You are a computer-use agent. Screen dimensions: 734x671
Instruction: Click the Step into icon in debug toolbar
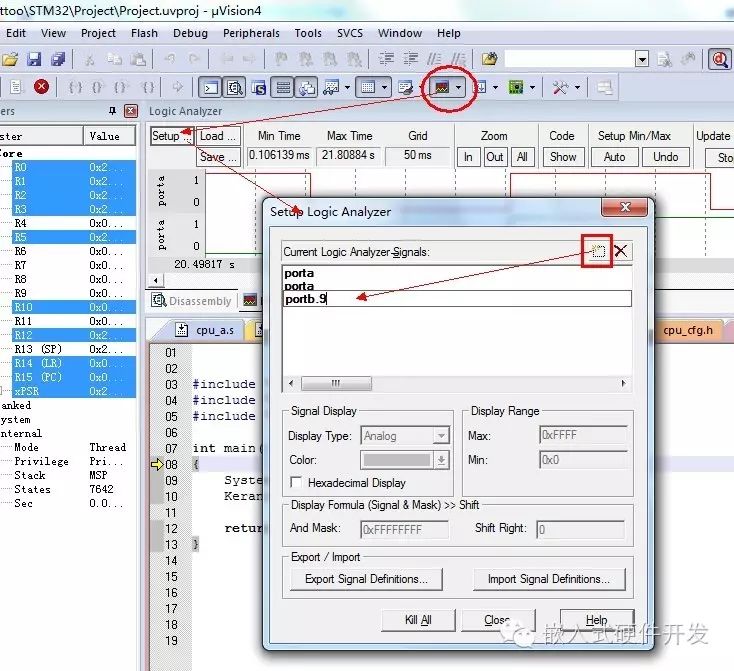pos(75,87)
